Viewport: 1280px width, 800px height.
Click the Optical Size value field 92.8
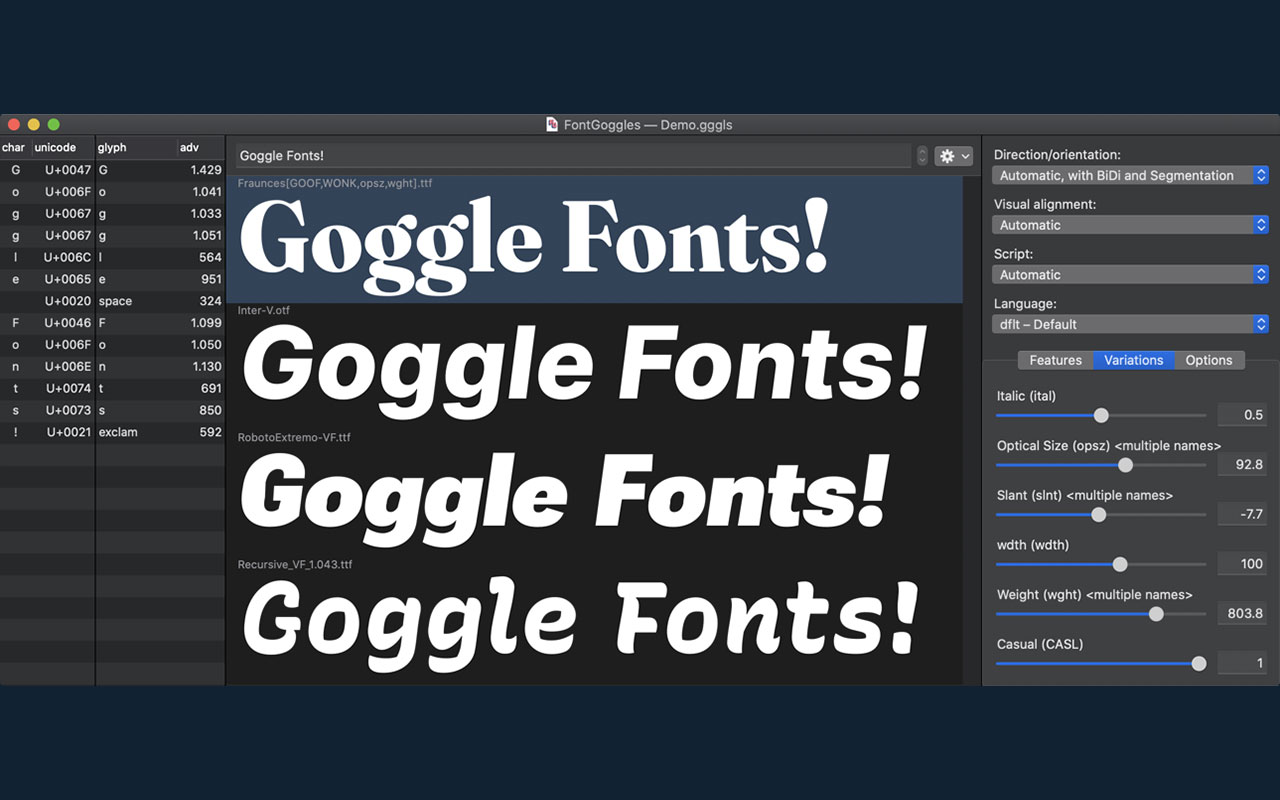[1242, 465]
